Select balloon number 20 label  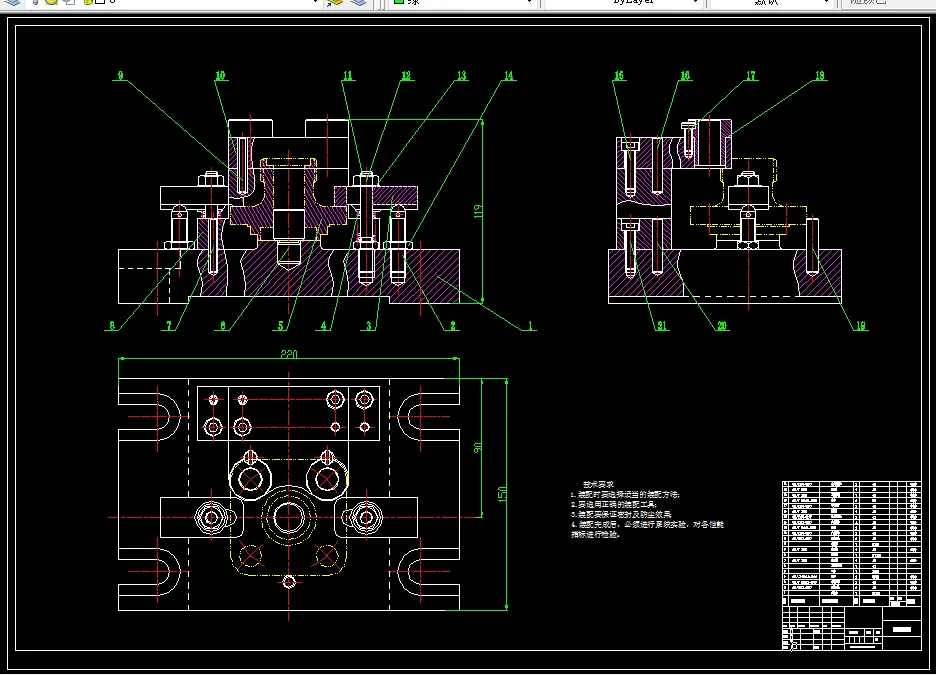[x=722, y=326]
